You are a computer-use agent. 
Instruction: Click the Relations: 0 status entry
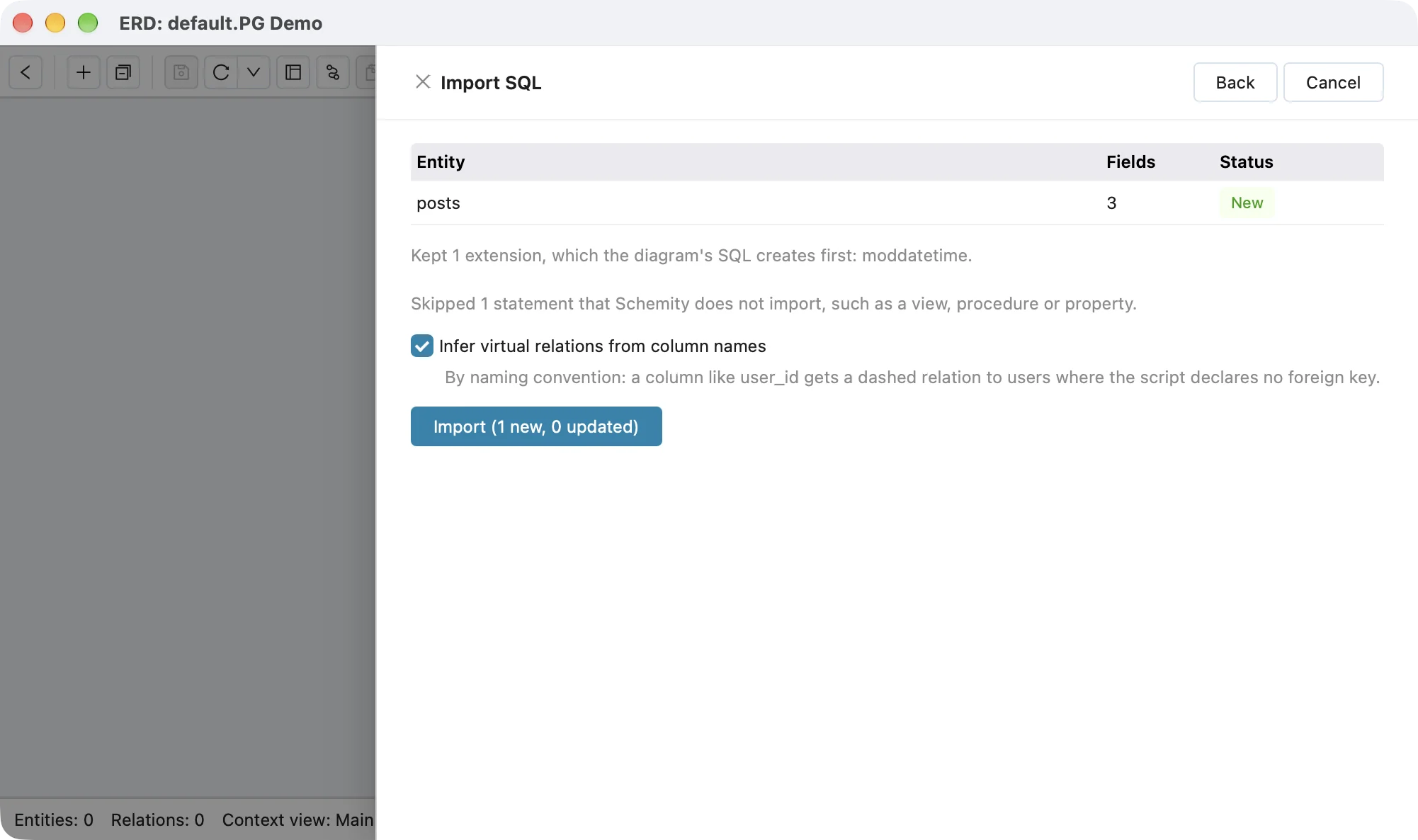[x=157, y=819]
